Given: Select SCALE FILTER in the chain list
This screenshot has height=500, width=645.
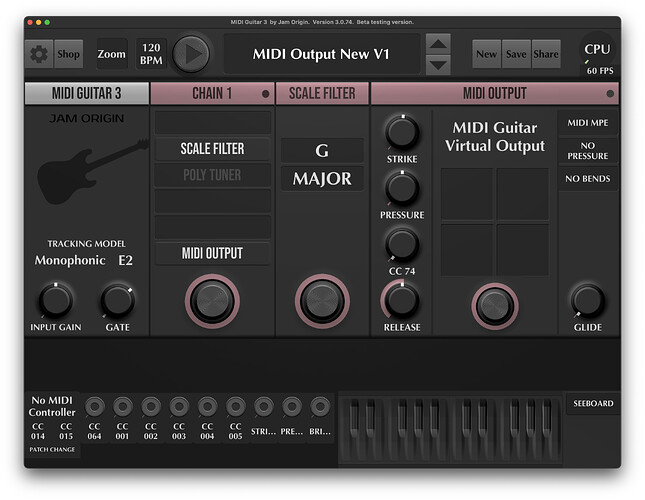Looking at the screenshot, I should coord(213,148).
